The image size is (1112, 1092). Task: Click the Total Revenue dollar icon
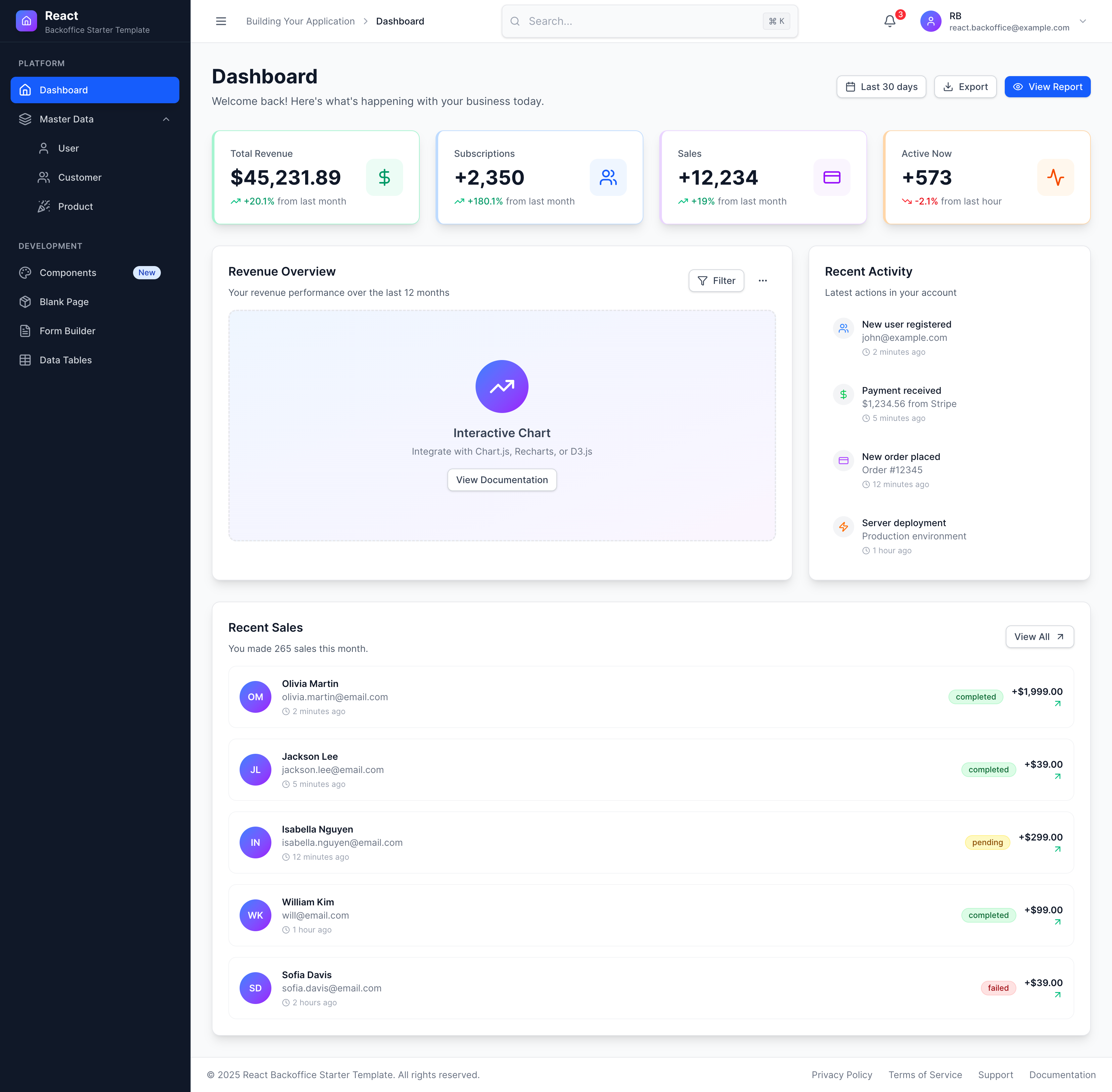pyautogui.click(x=384, y=177)
